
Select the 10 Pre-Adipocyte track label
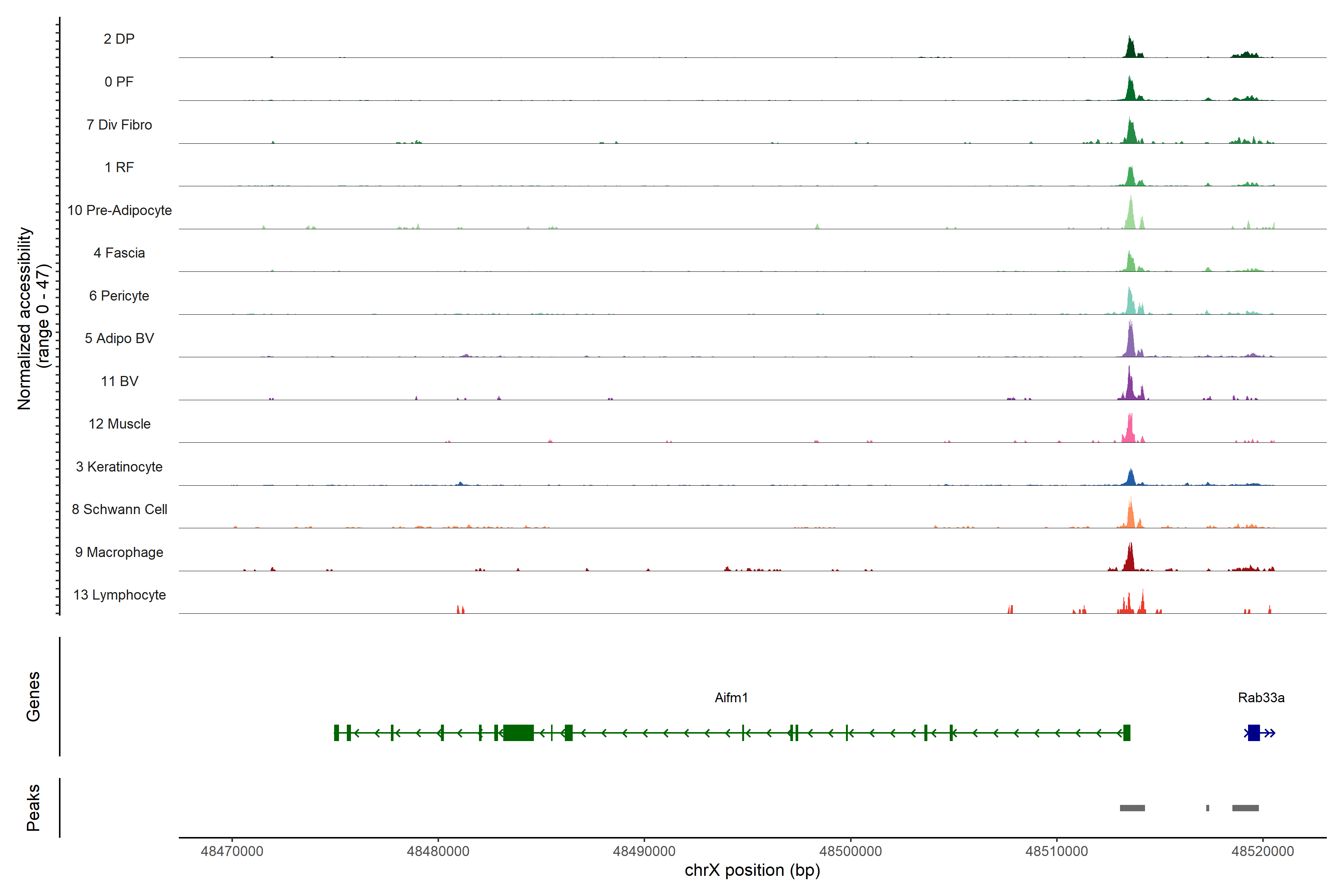pos(119,210)
